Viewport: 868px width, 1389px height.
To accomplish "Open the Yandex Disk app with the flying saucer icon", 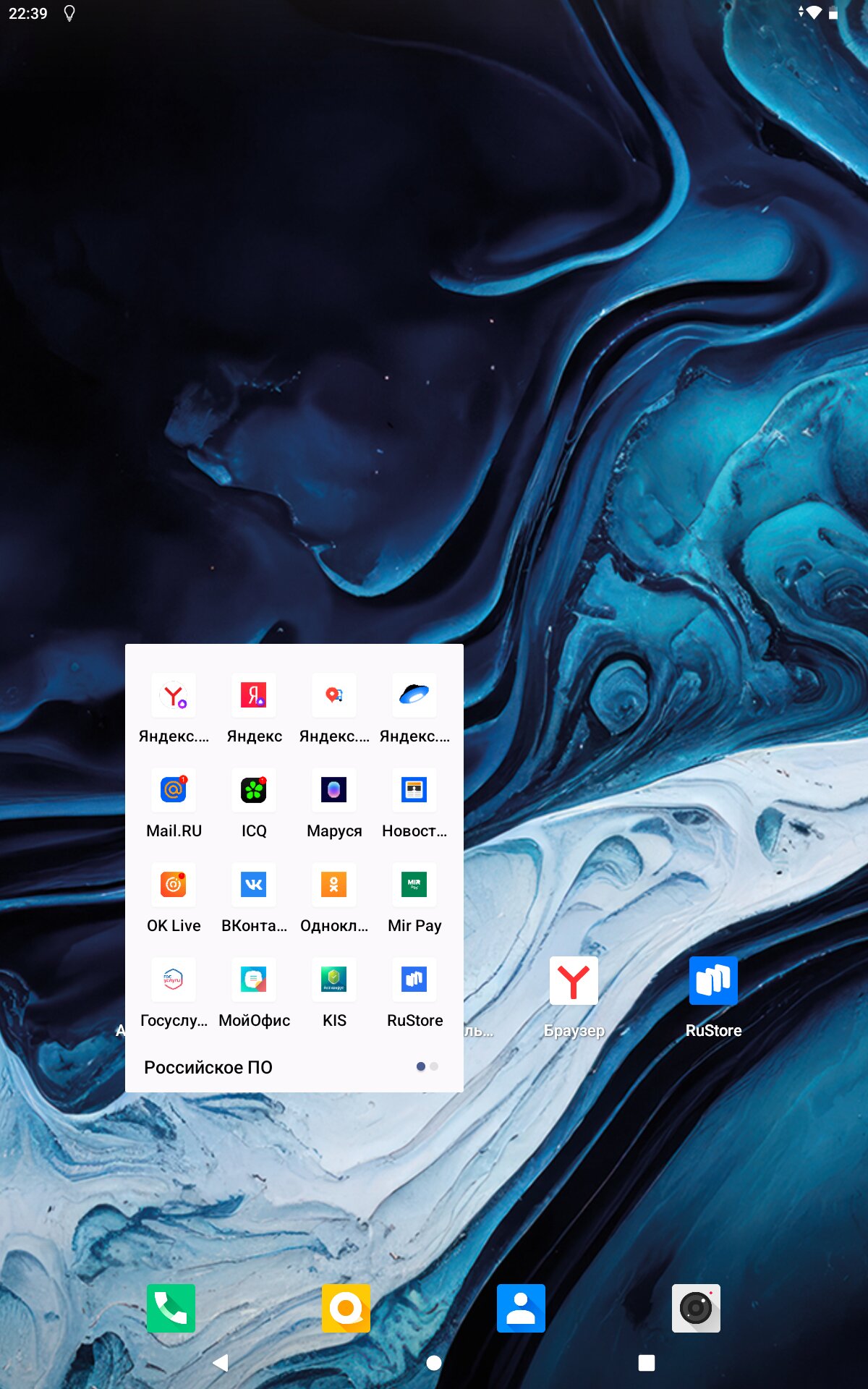I will tap(414, 695).
